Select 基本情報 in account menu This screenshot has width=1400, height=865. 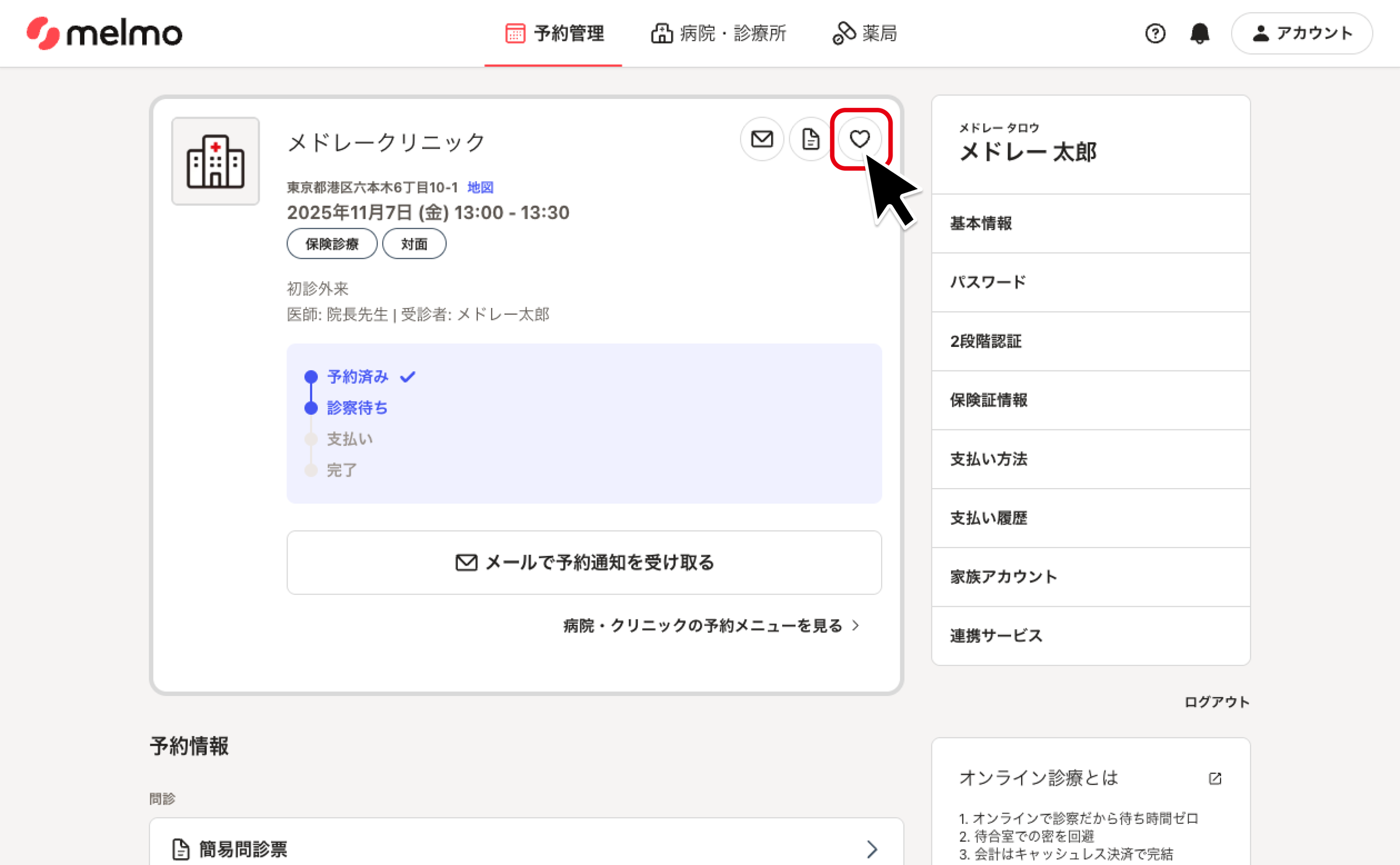click(981, 223)
